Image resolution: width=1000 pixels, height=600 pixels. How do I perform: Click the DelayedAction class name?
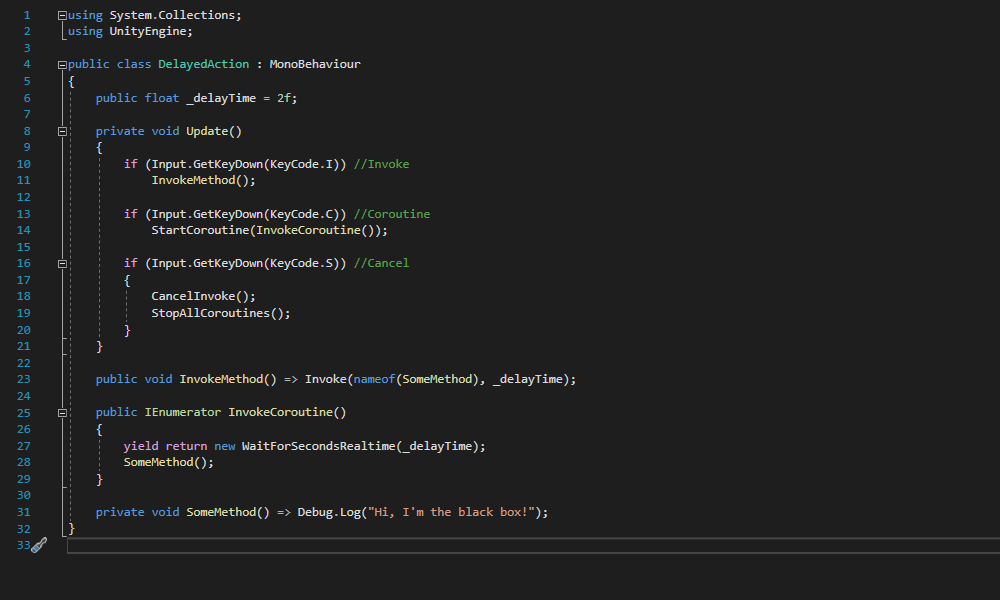(x=203, y=64)
